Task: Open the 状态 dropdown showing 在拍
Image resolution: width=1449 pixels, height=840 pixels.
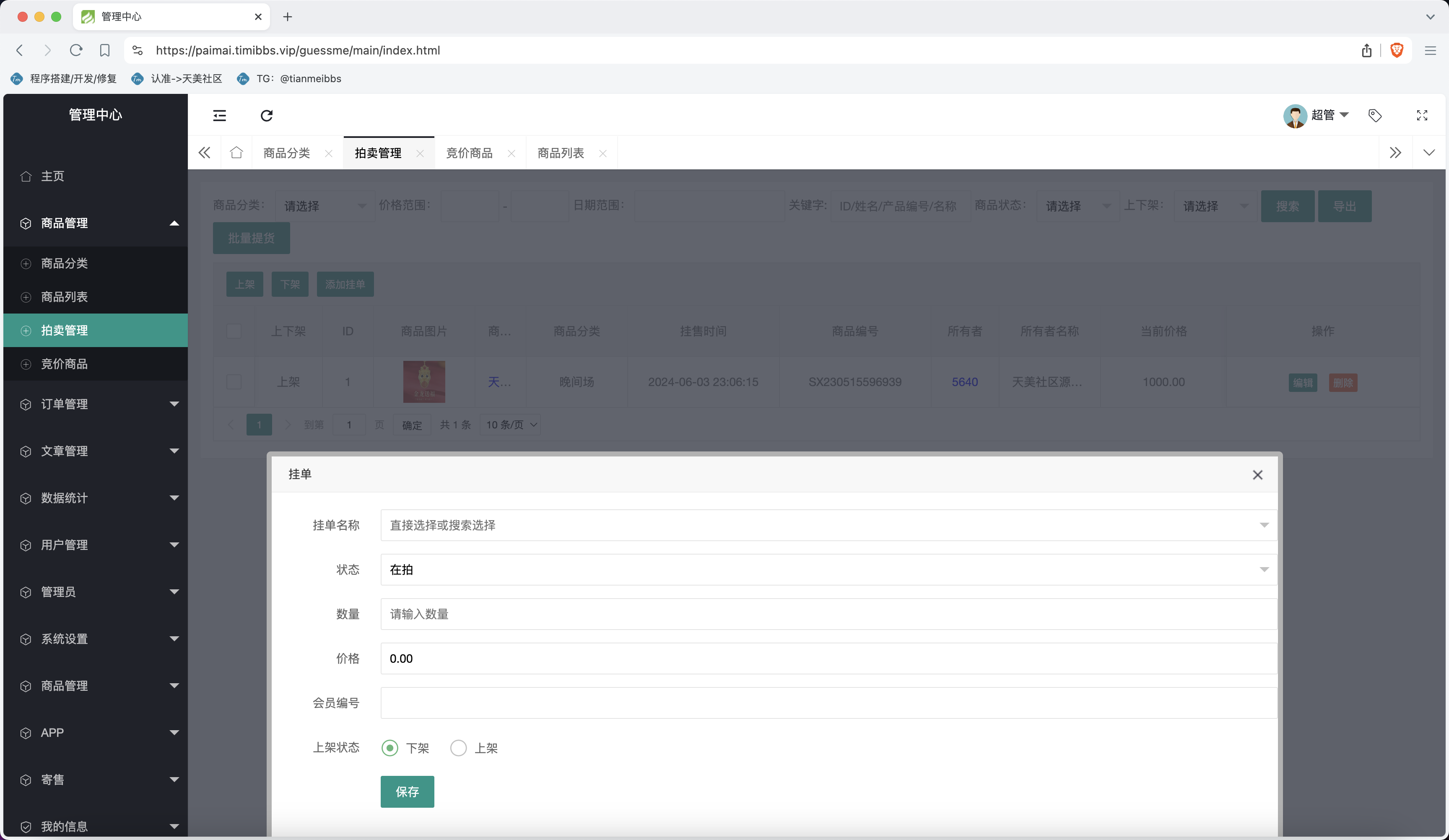Action: point(828,570)
